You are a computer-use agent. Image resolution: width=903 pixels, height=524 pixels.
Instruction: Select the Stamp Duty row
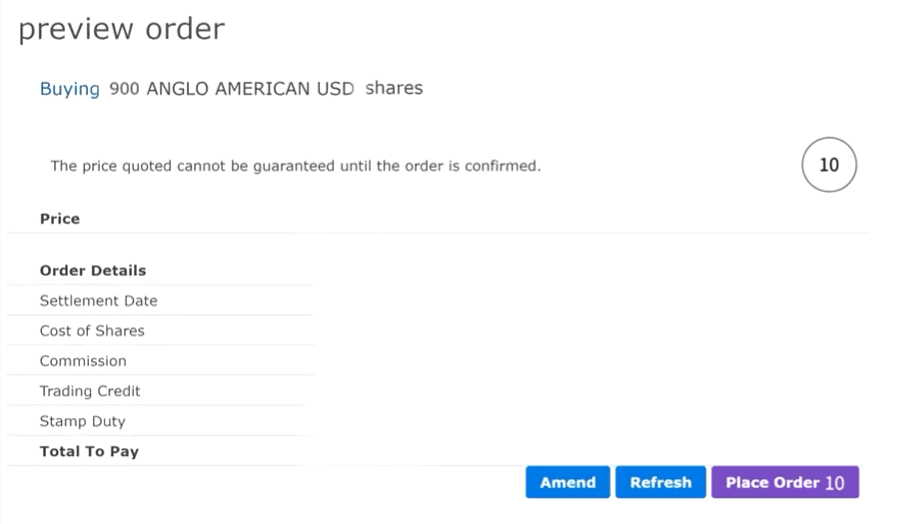pos(161,421)
